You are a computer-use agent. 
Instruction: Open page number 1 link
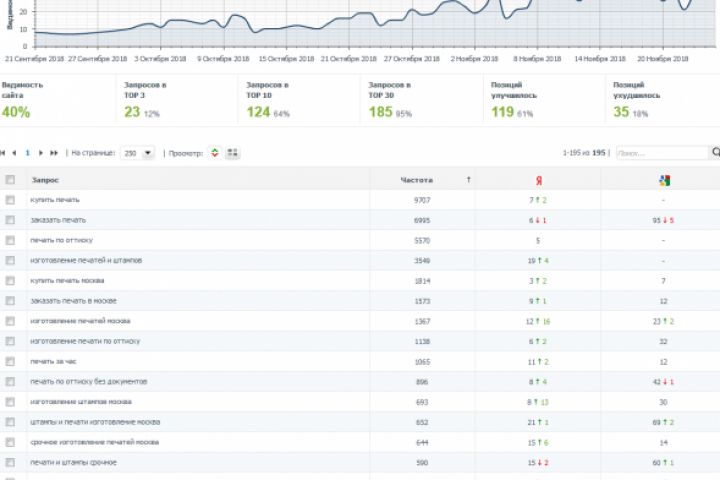coord(28,153)
